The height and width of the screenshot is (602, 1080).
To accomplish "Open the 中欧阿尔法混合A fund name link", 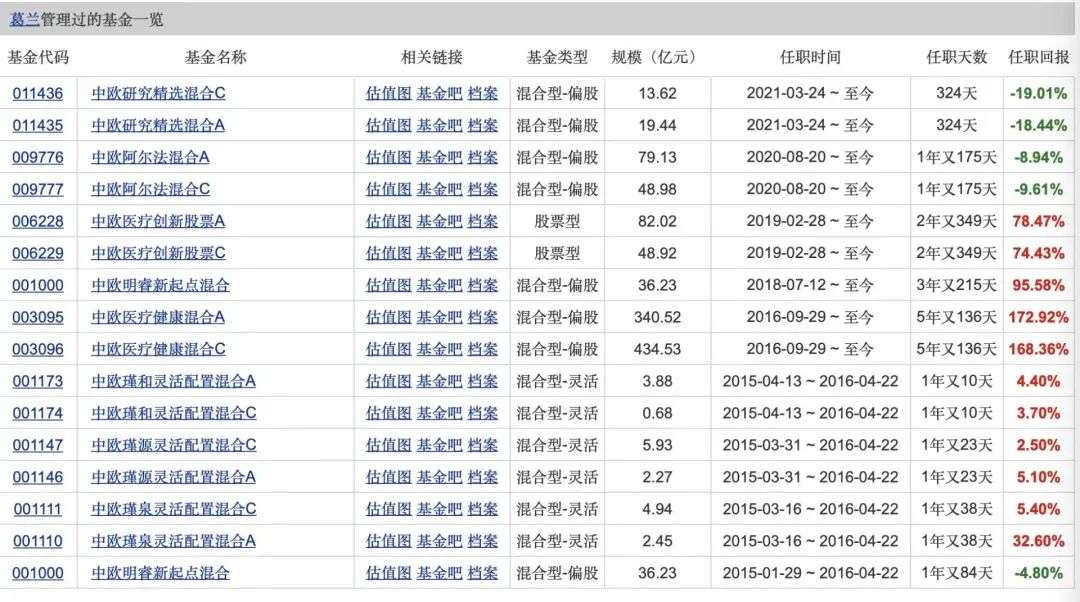I will [150, 158].
